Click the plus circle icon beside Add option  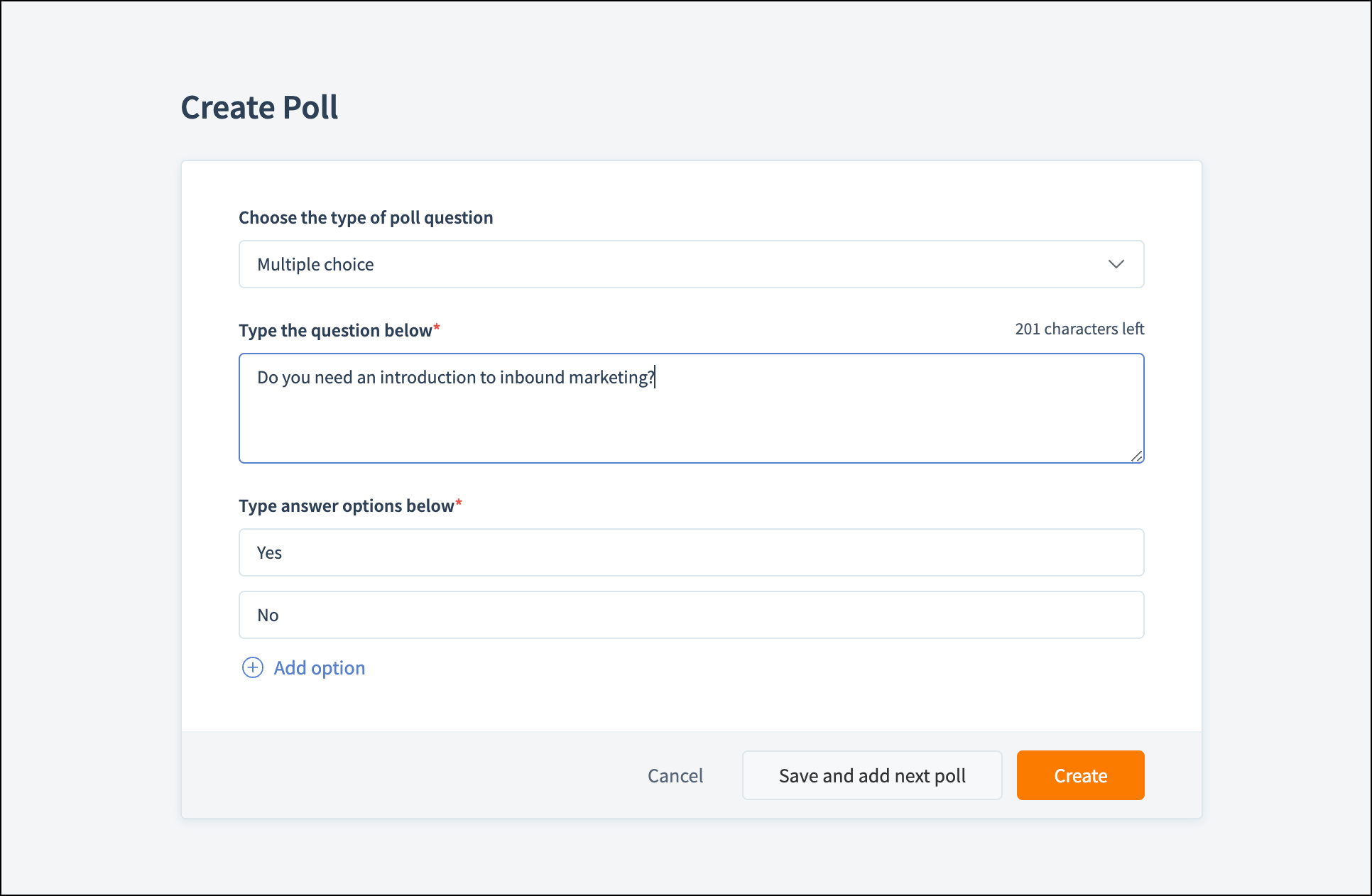[253, 667]
